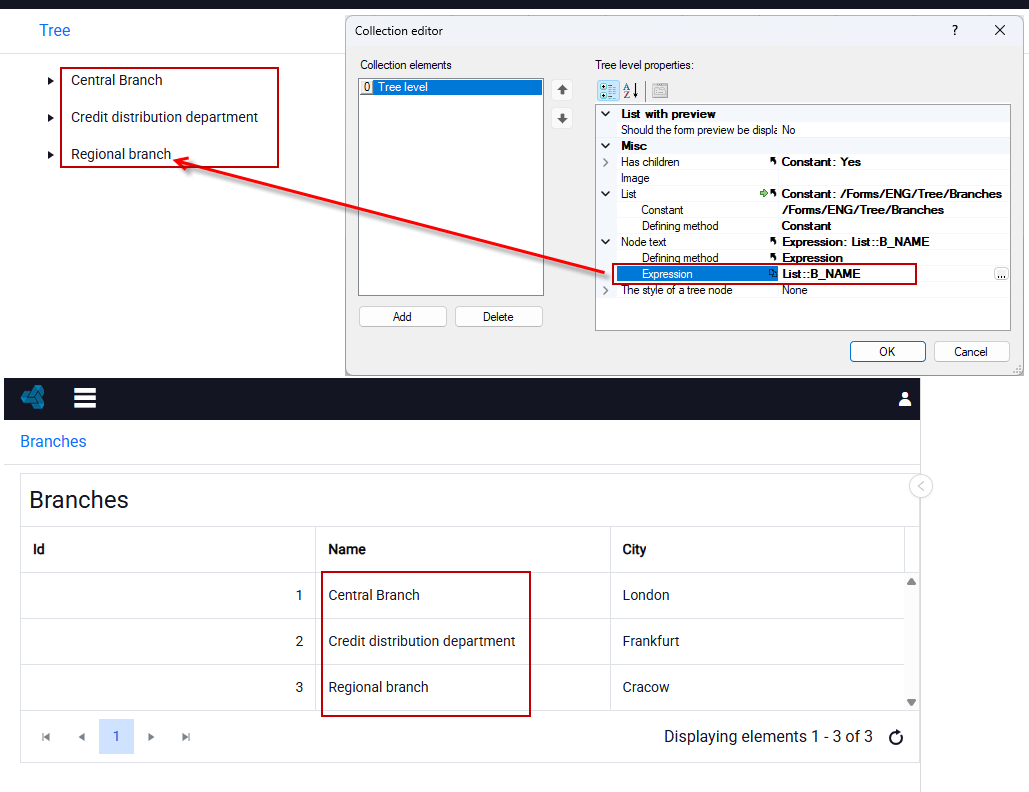
Task: Expand the Regional branch tree node
Action: coord(51,155)
